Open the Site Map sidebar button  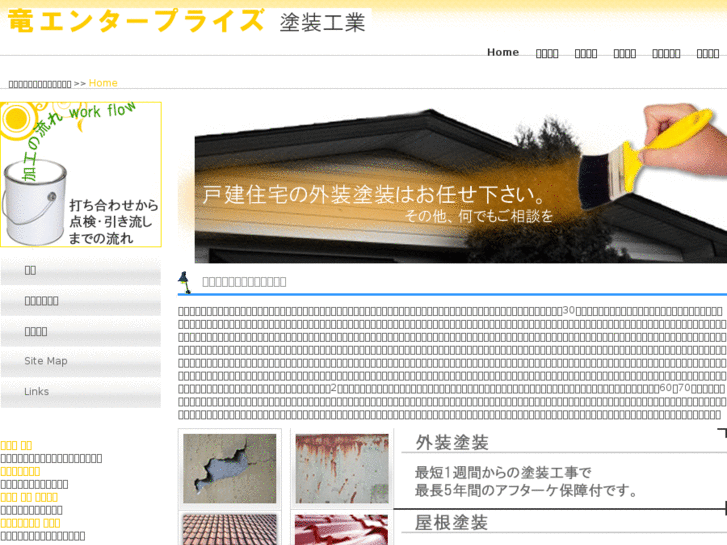click(81, 362)
